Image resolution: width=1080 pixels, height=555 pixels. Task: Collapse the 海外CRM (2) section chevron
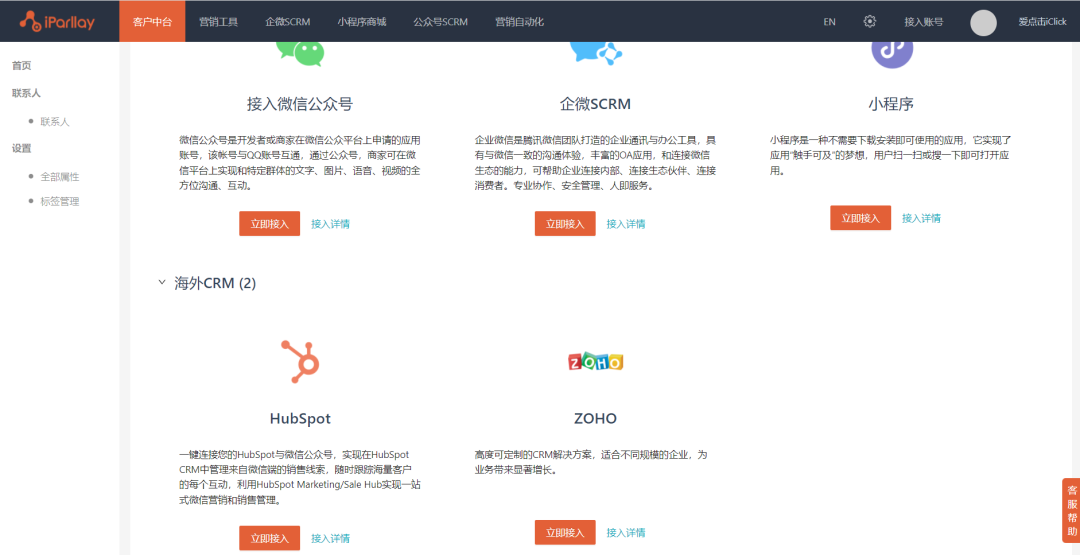pos(162,282)
